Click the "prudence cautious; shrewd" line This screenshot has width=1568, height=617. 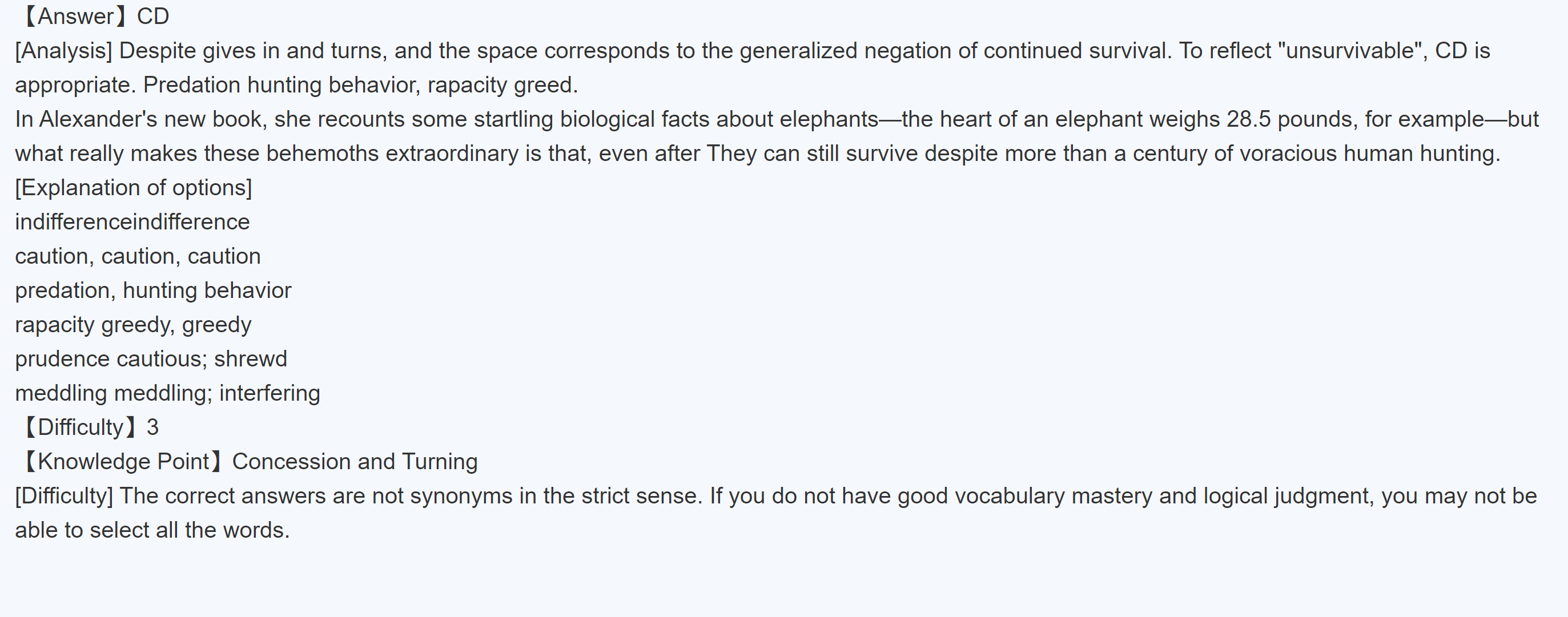[x=150, y=359]
